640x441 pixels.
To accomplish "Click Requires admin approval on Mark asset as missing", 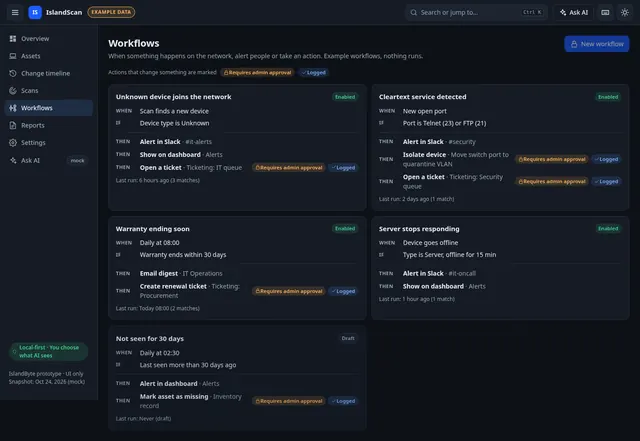I will tap(289, 401).
